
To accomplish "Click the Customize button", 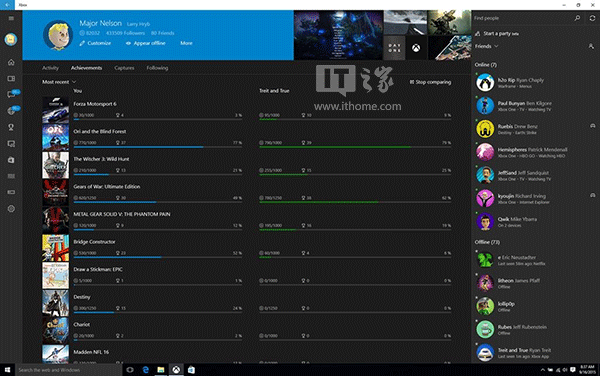I will pos(95,43).
